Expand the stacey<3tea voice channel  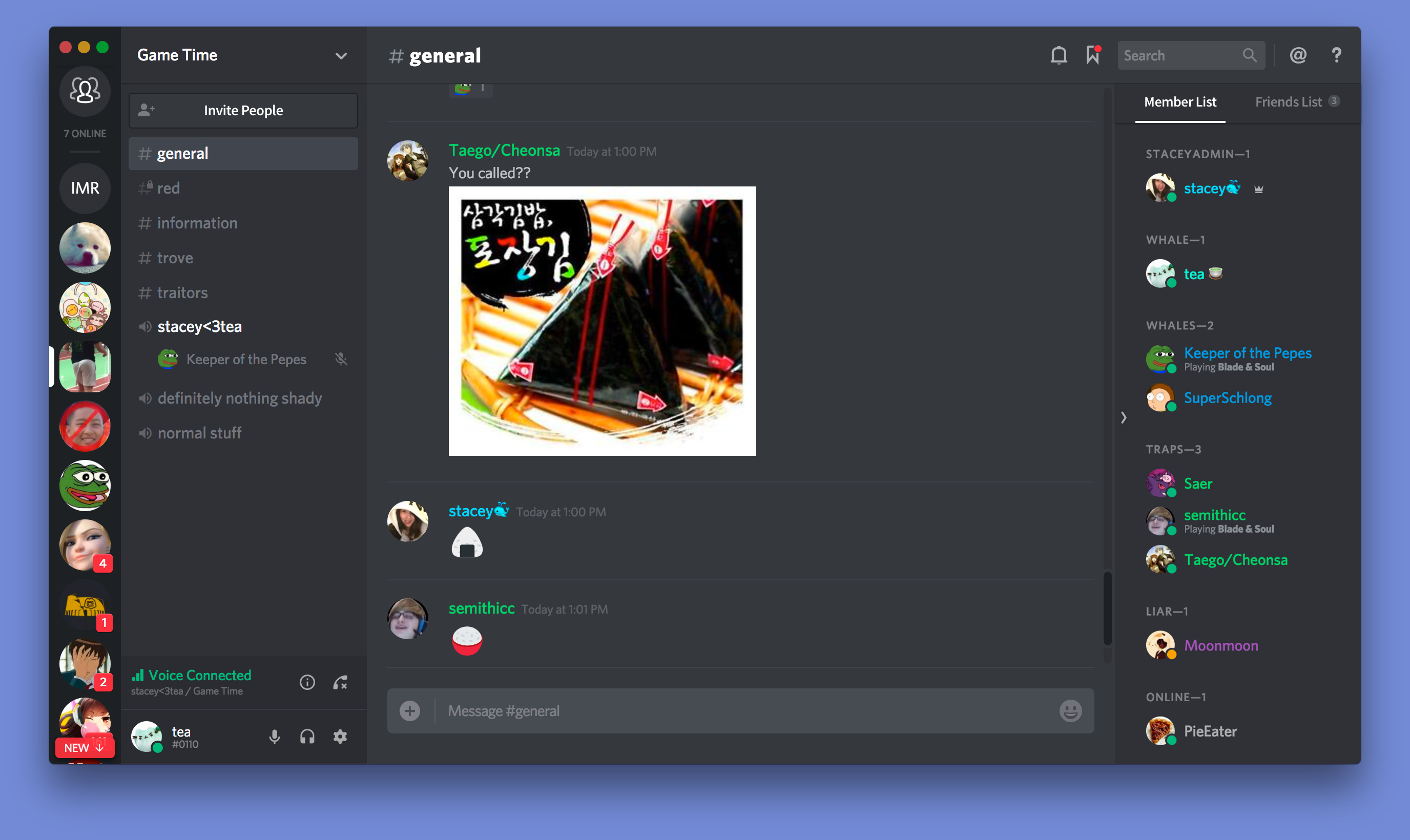point(200,325)
